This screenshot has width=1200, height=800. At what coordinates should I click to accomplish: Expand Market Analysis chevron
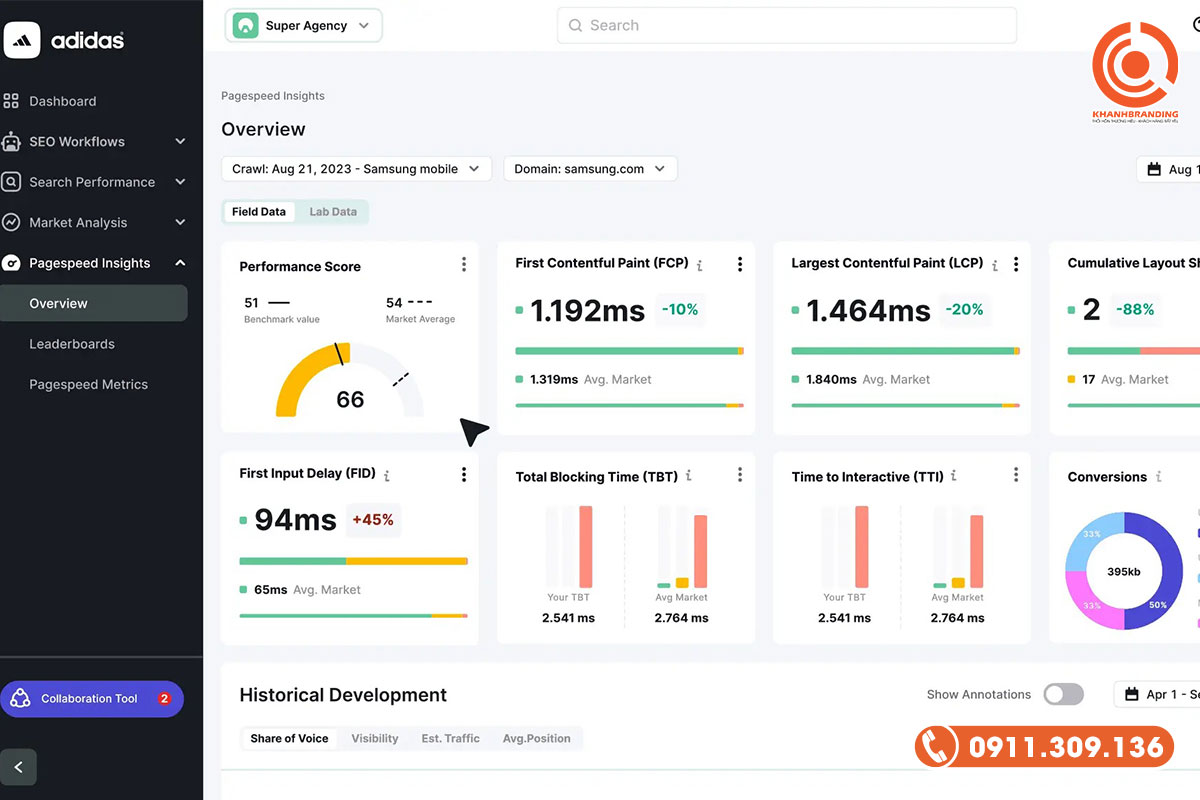point(180,222)
